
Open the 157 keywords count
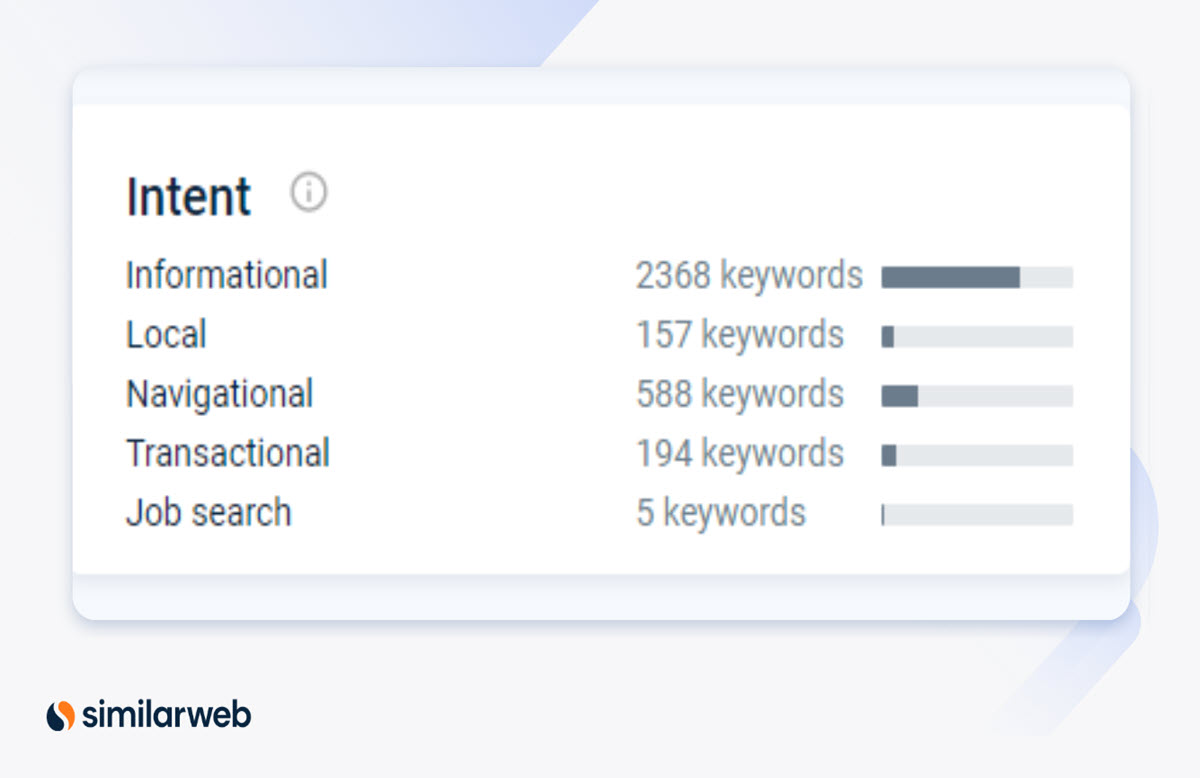740,335
